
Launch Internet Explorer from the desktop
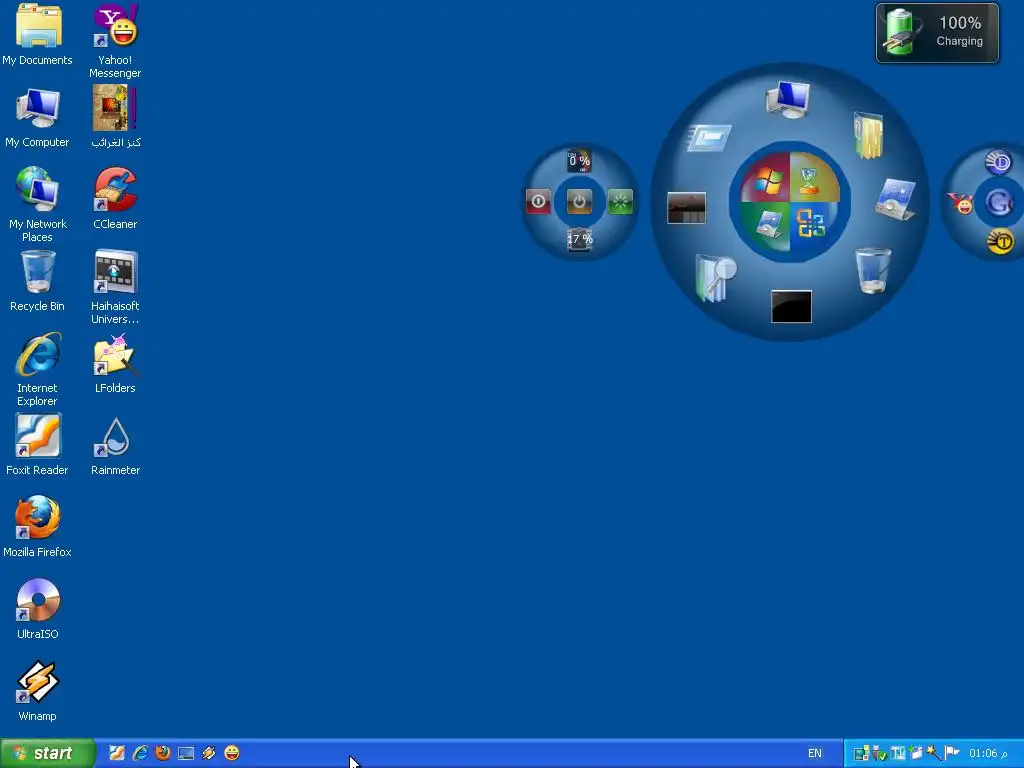[37, 369]
